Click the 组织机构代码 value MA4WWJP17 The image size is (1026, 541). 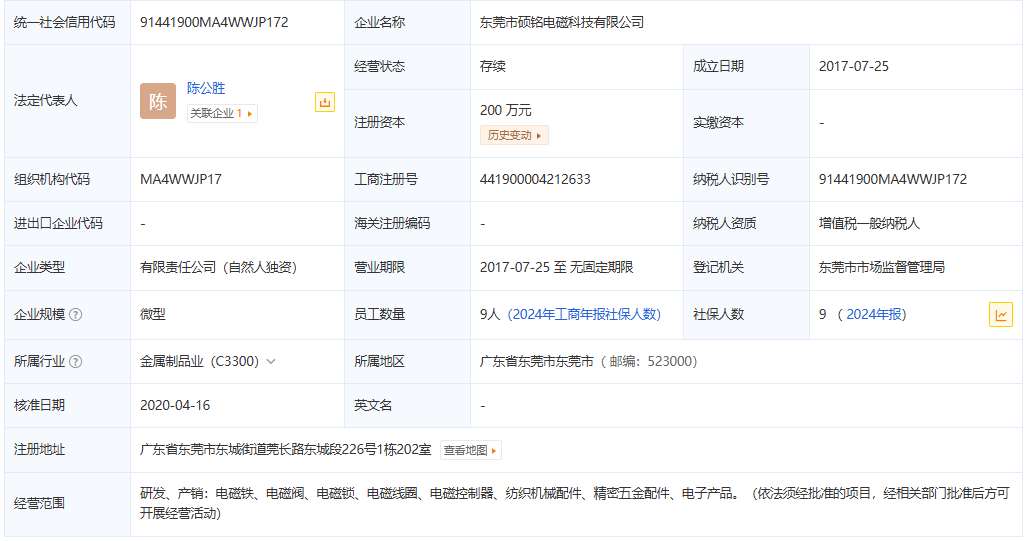pyautogui.click(x=181, y=180)
